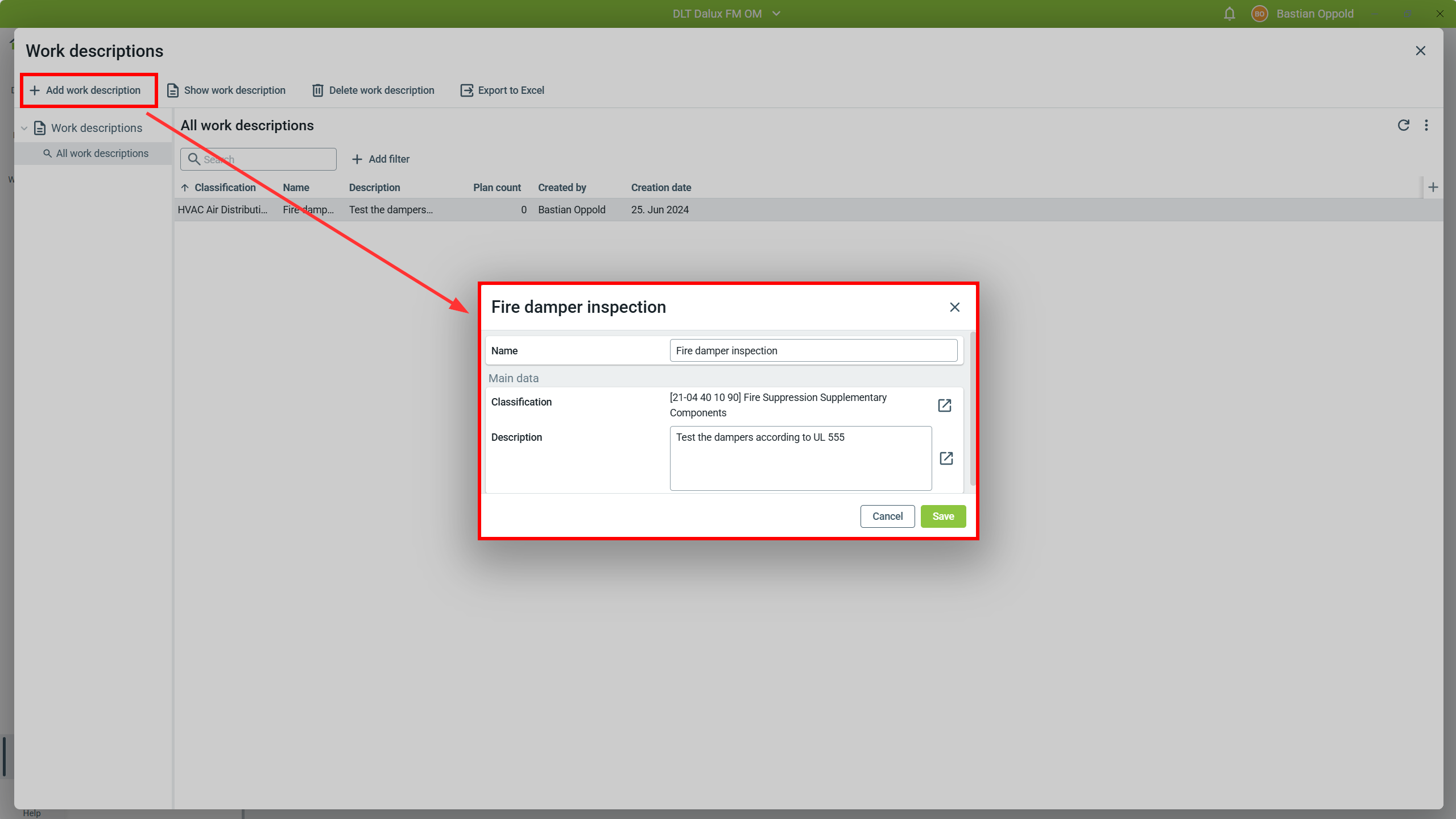Click the Name input field
The image size is (1456, 819).
coord(813,351)
